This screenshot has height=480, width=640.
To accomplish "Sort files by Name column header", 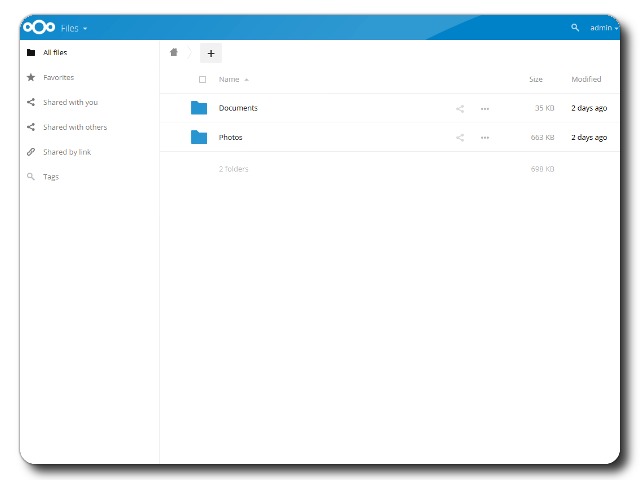I will pos(229,79).
